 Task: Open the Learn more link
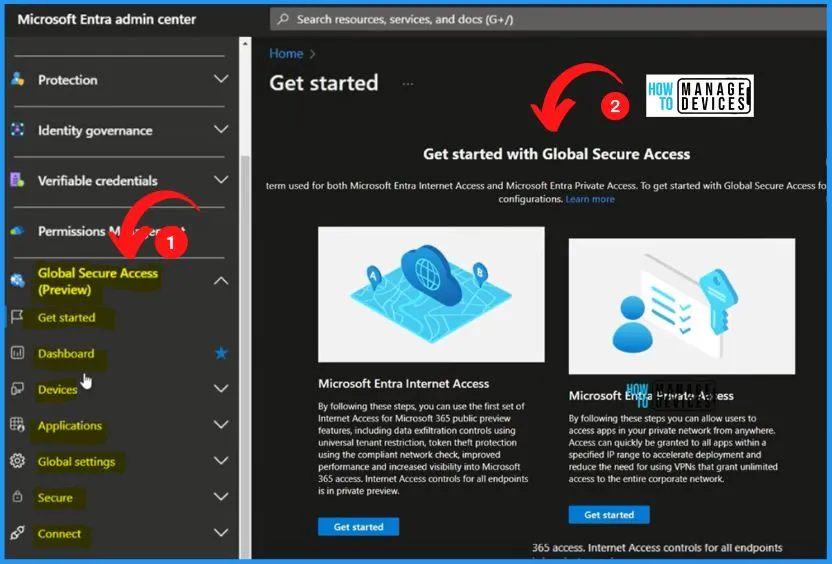click(x=590, y=199)
